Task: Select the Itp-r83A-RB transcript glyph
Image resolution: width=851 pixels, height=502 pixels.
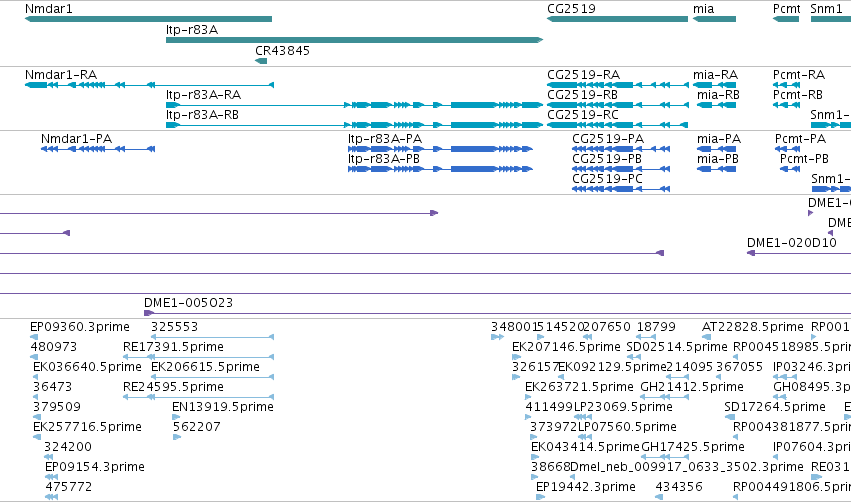Action: click(x=354, y=125)
